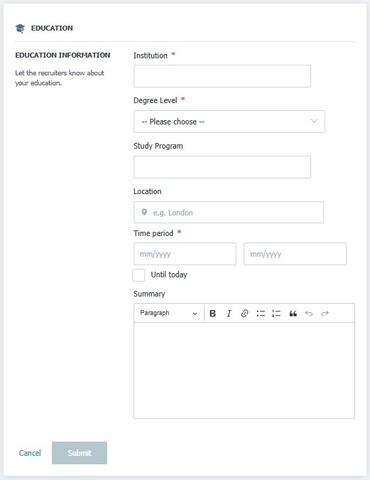Create a numbered list in Summary
370x480 pixels.
click(276, 313)
